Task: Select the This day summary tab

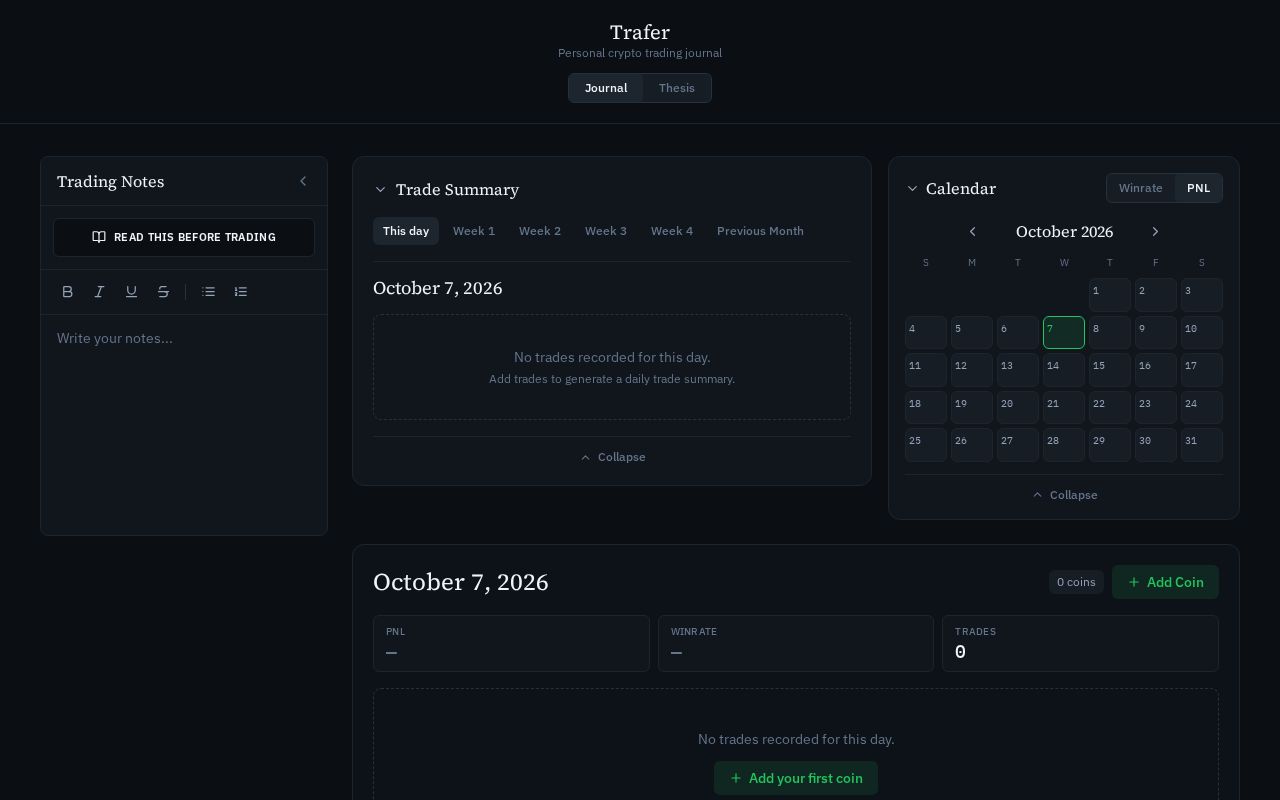Action: [x=406, y=231]
